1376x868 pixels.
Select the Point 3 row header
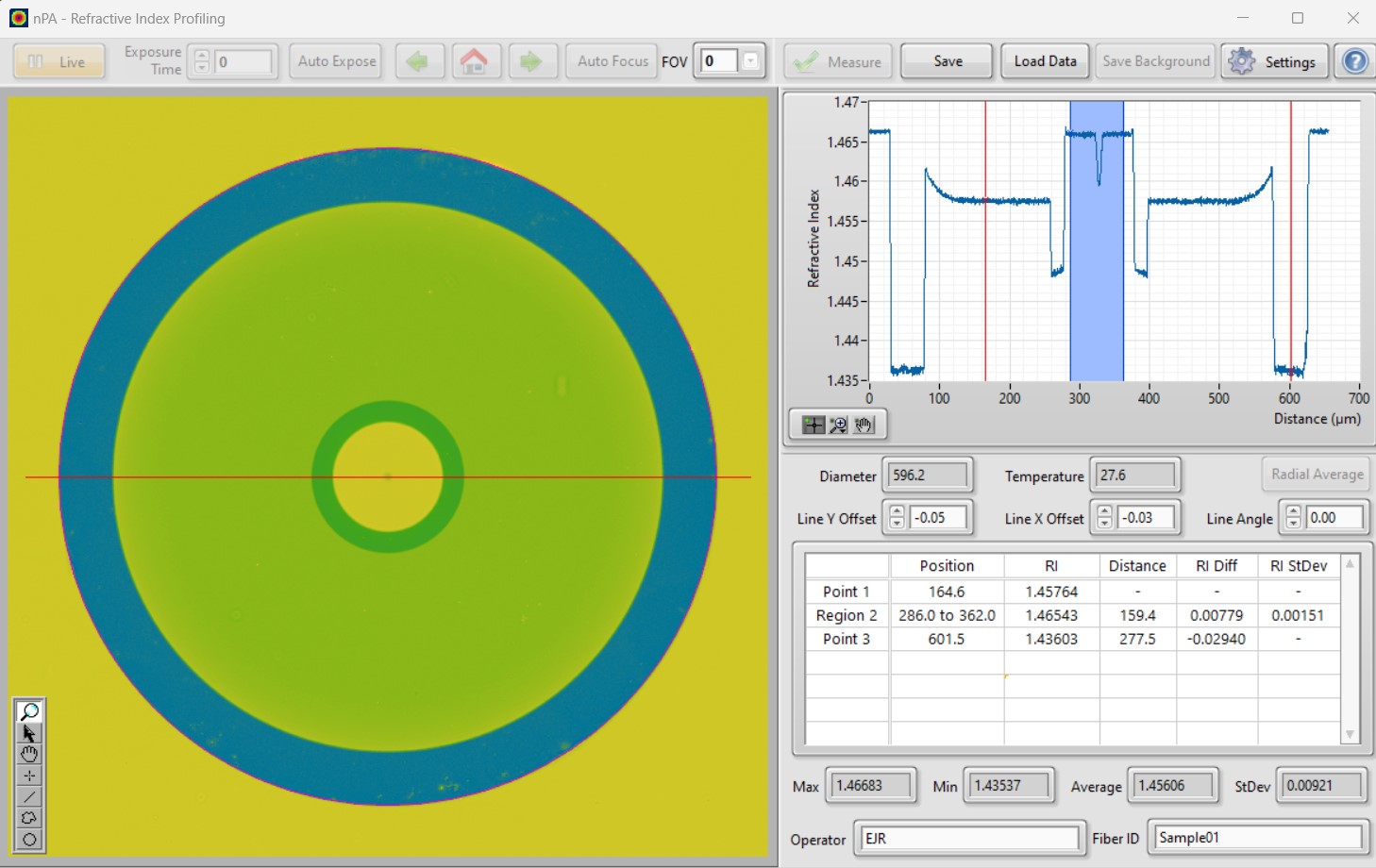pos(847,639)
